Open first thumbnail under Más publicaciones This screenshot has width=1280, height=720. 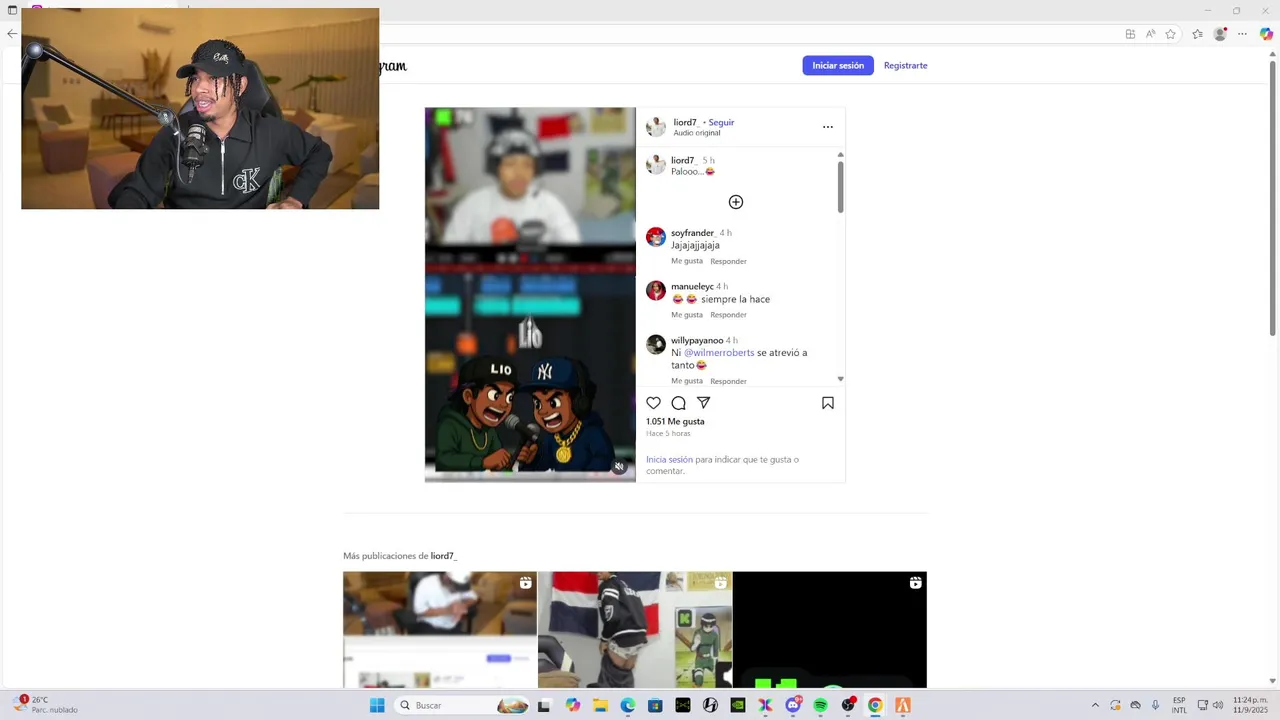(440, 630)
